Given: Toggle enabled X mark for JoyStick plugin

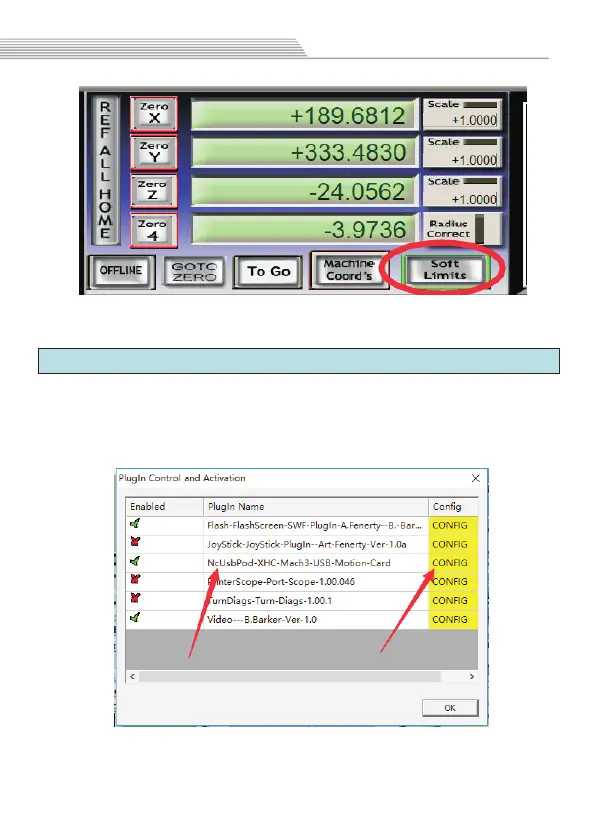Looking at the screenshot, I should (x=135, y=542).
